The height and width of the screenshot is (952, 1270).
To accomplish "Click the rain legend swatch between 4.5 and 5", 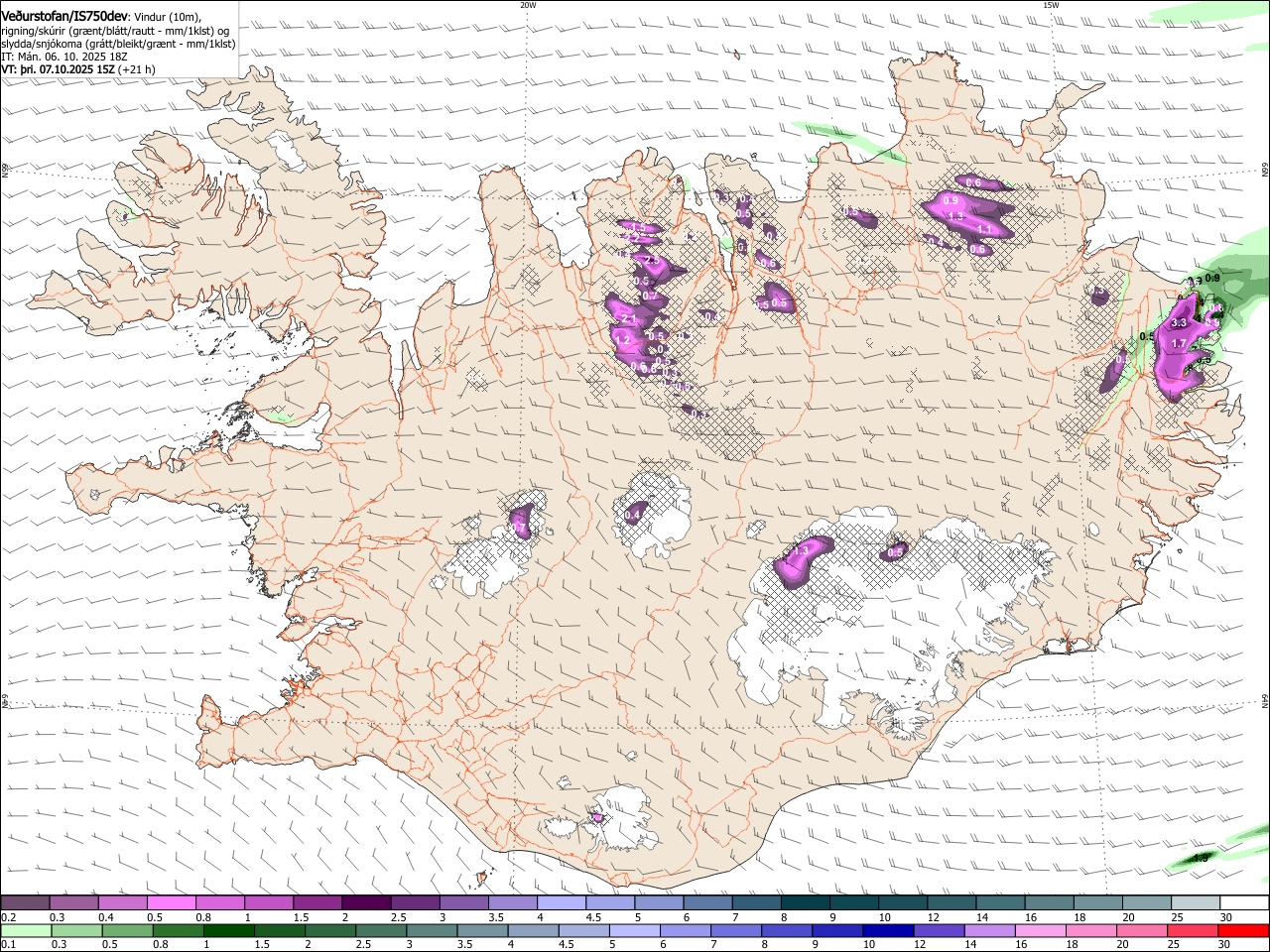I will pyautogui.click(x=583, y=930).
